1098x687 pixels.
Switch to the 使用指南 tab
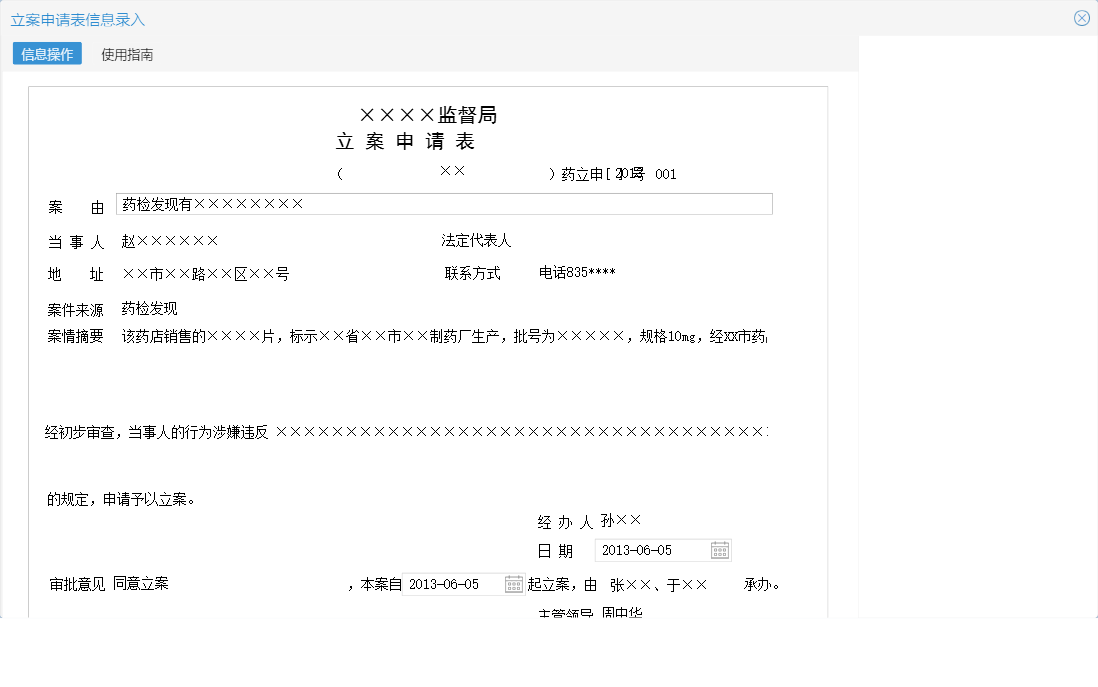(125, 53)
